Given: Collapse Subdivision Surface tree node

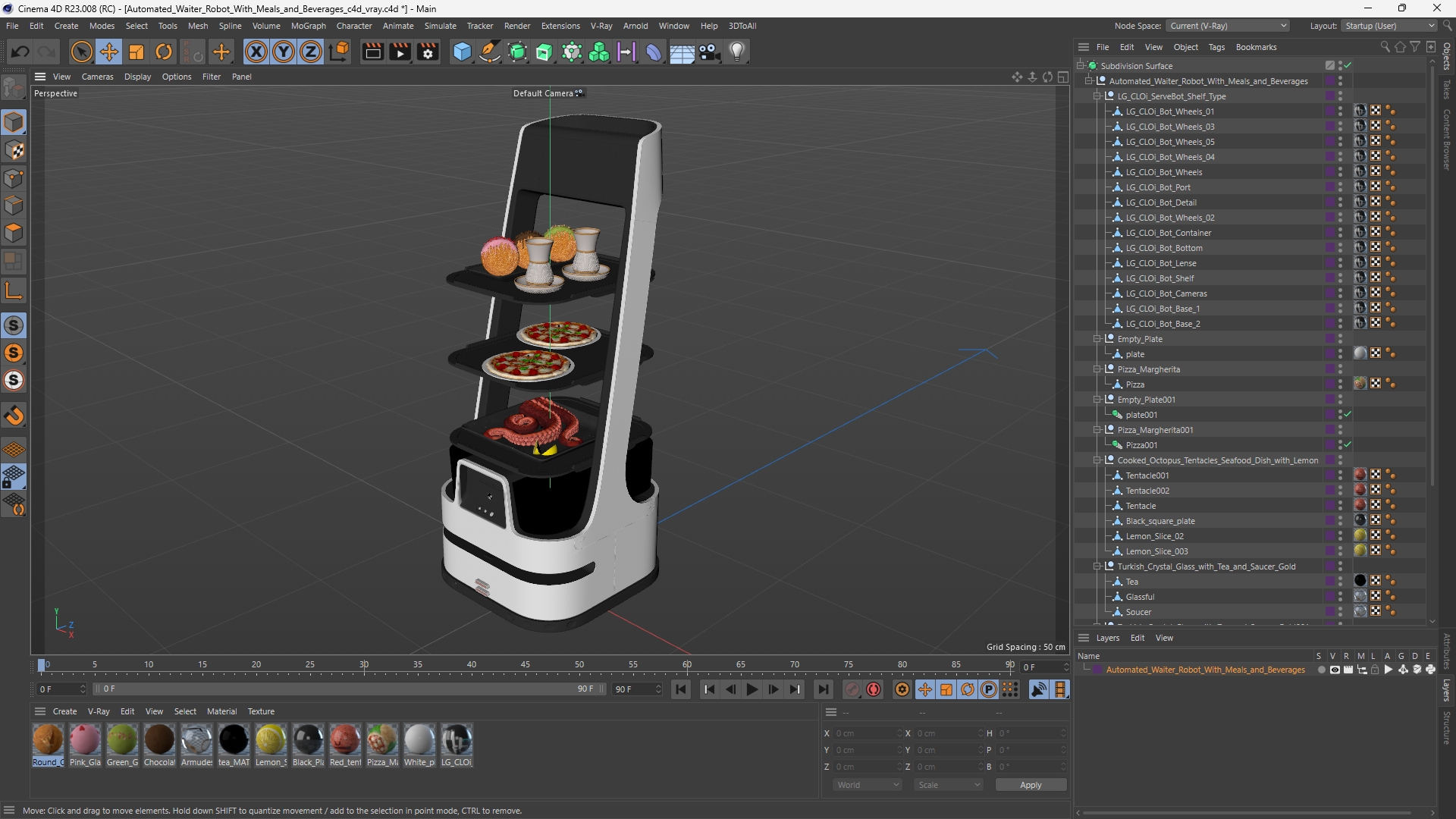Looking at the screenshot, I should point(1081,66).
